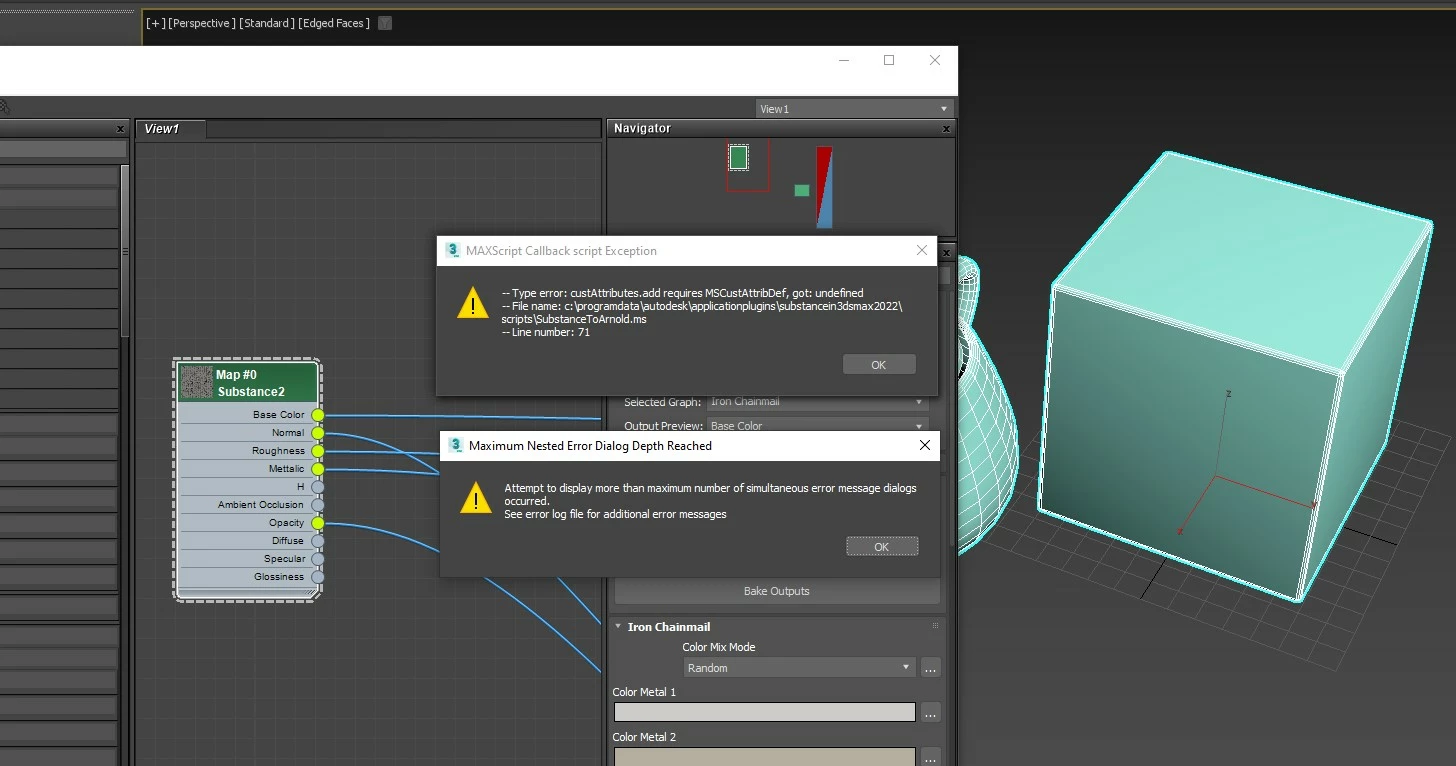The width and height of the screenshot is (1456, 766).
Task: Click the ellipsis button beside Color Mix Mode
Action: click(x=930, y=668)
